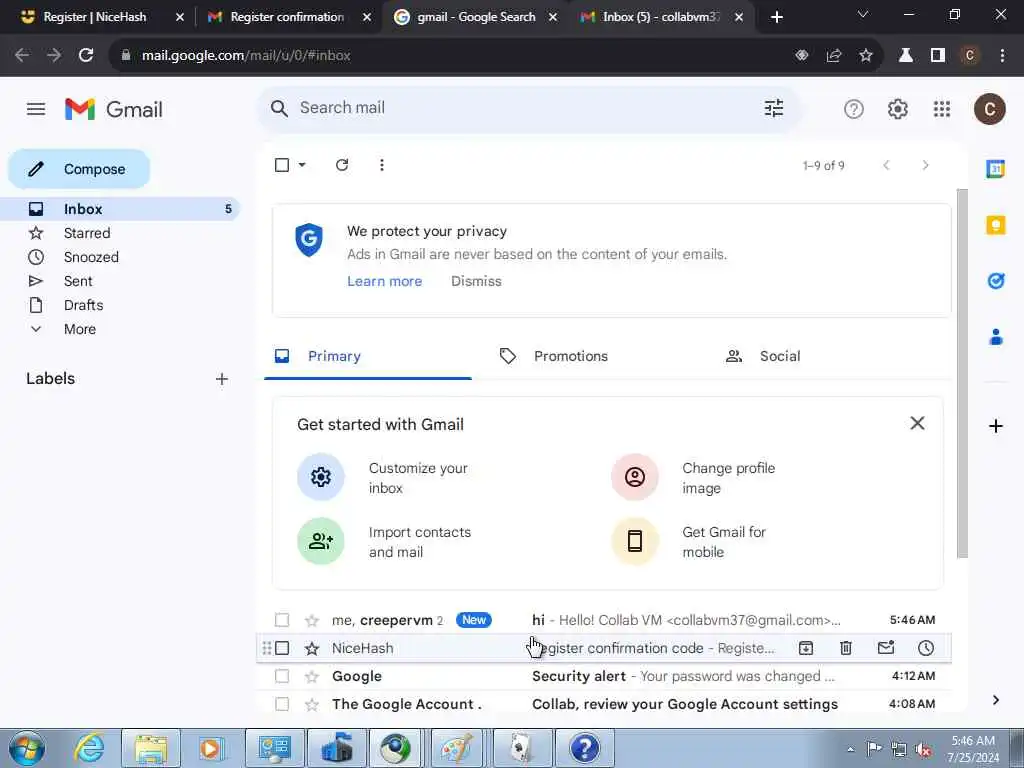Open Gmail settings gear
This screenshot has width=1024, height=768.
(898, 109)
